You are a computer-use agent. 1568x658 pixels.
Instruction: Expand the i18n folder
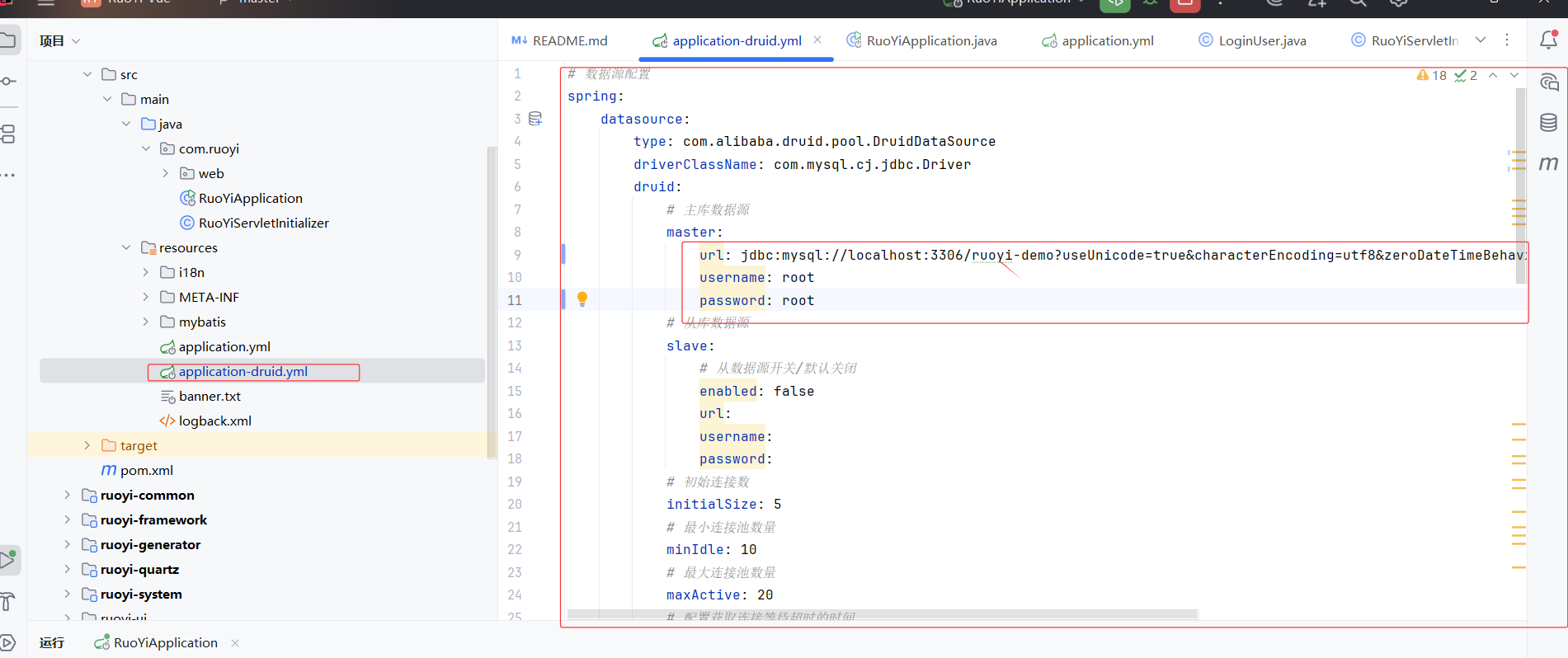click(x=146, y=272)
